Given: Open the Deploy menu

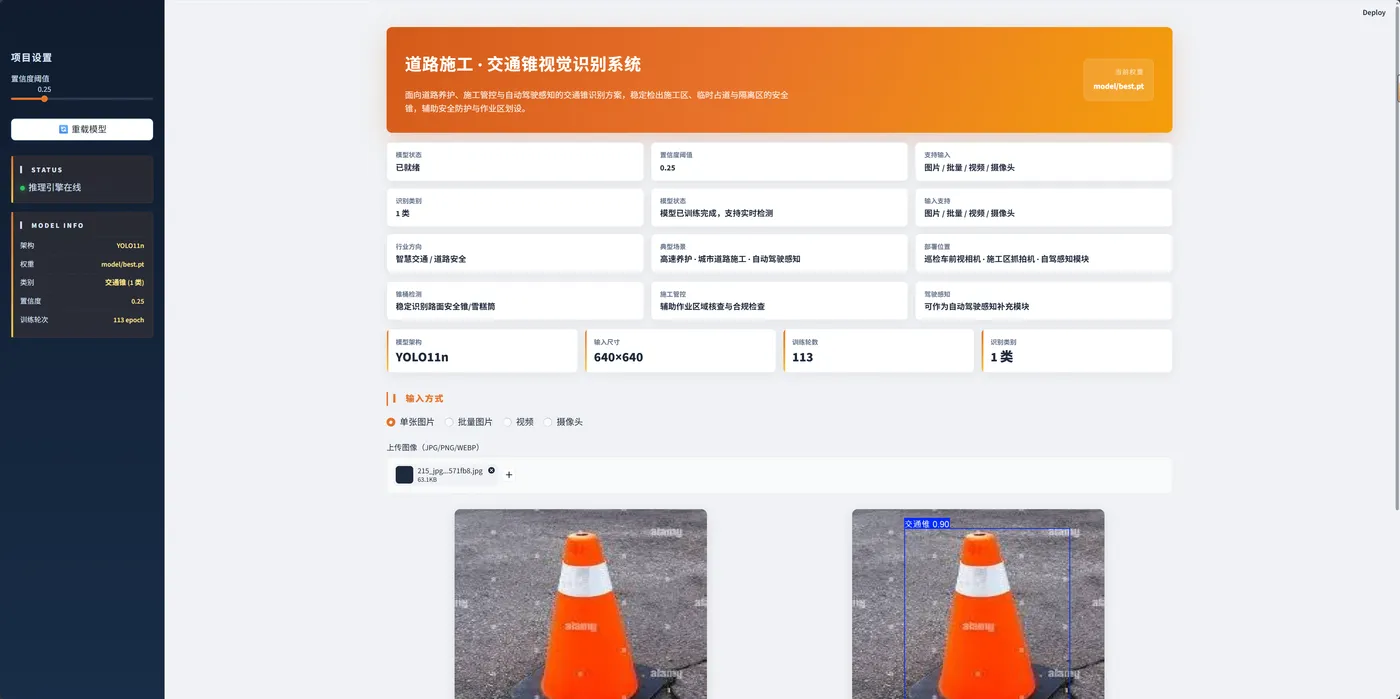Looking at the screenshot, I should (x=1374, y=12).
